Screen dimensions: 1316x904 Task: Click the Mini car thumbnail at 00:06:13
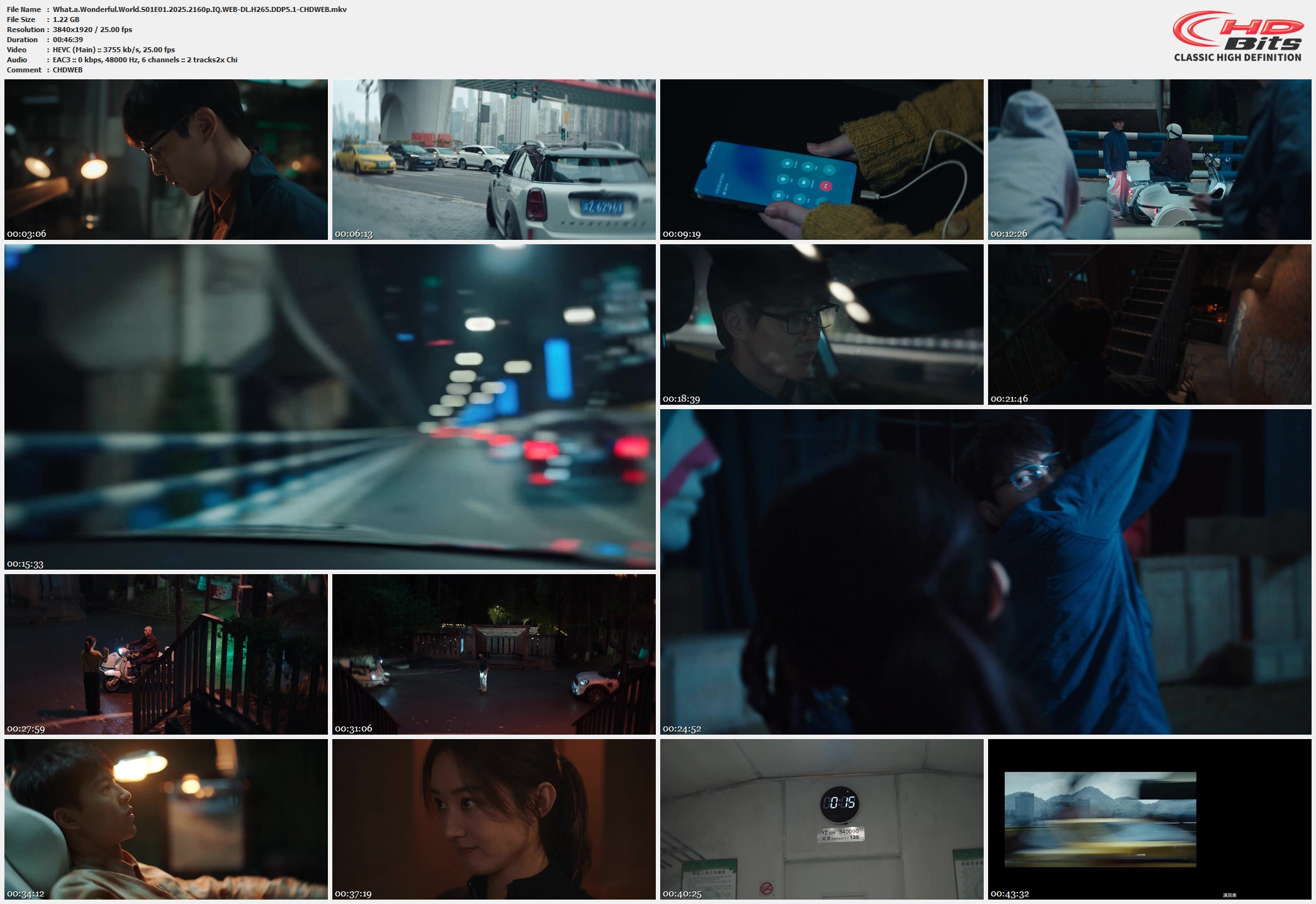[494, 159]
